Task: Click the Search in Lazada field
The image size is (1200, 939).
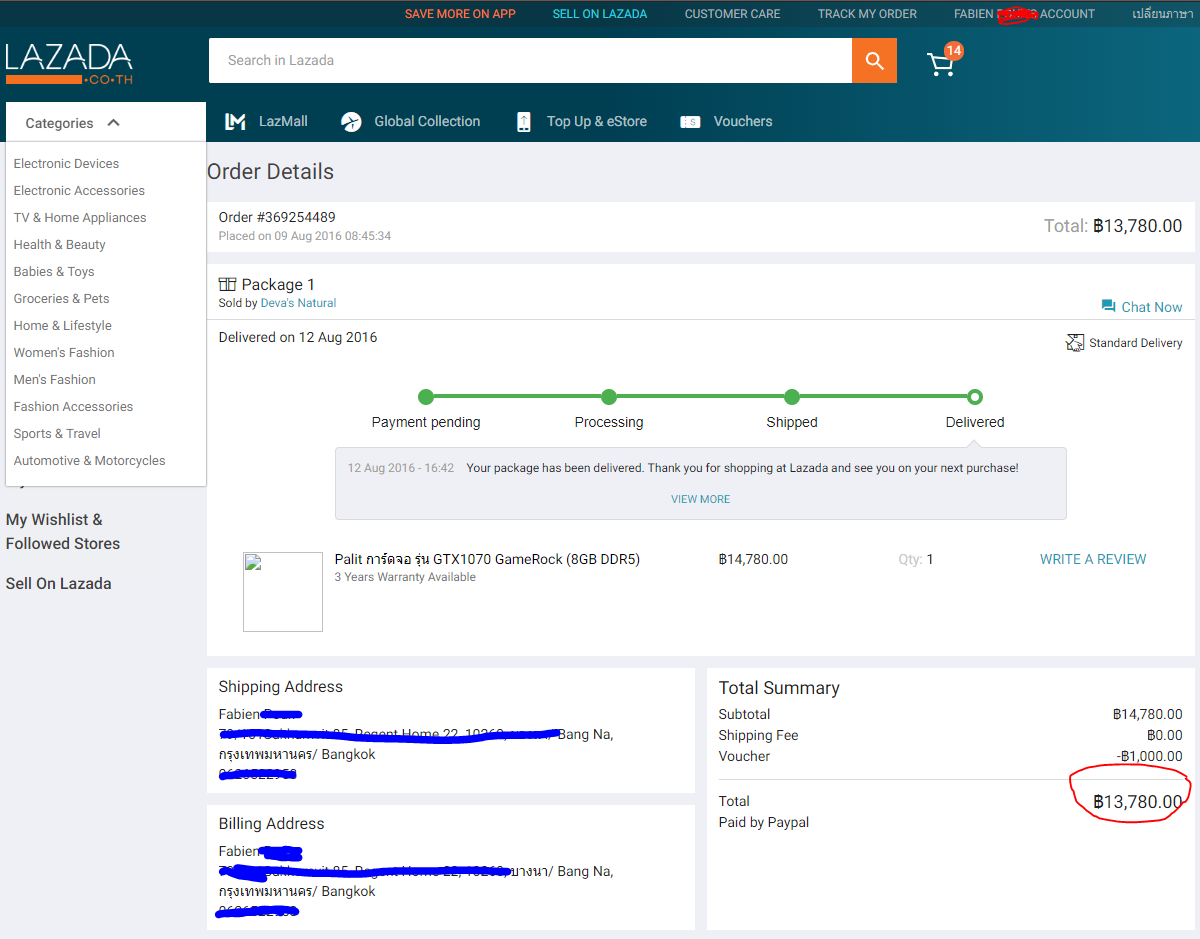Action: (530, 61)
